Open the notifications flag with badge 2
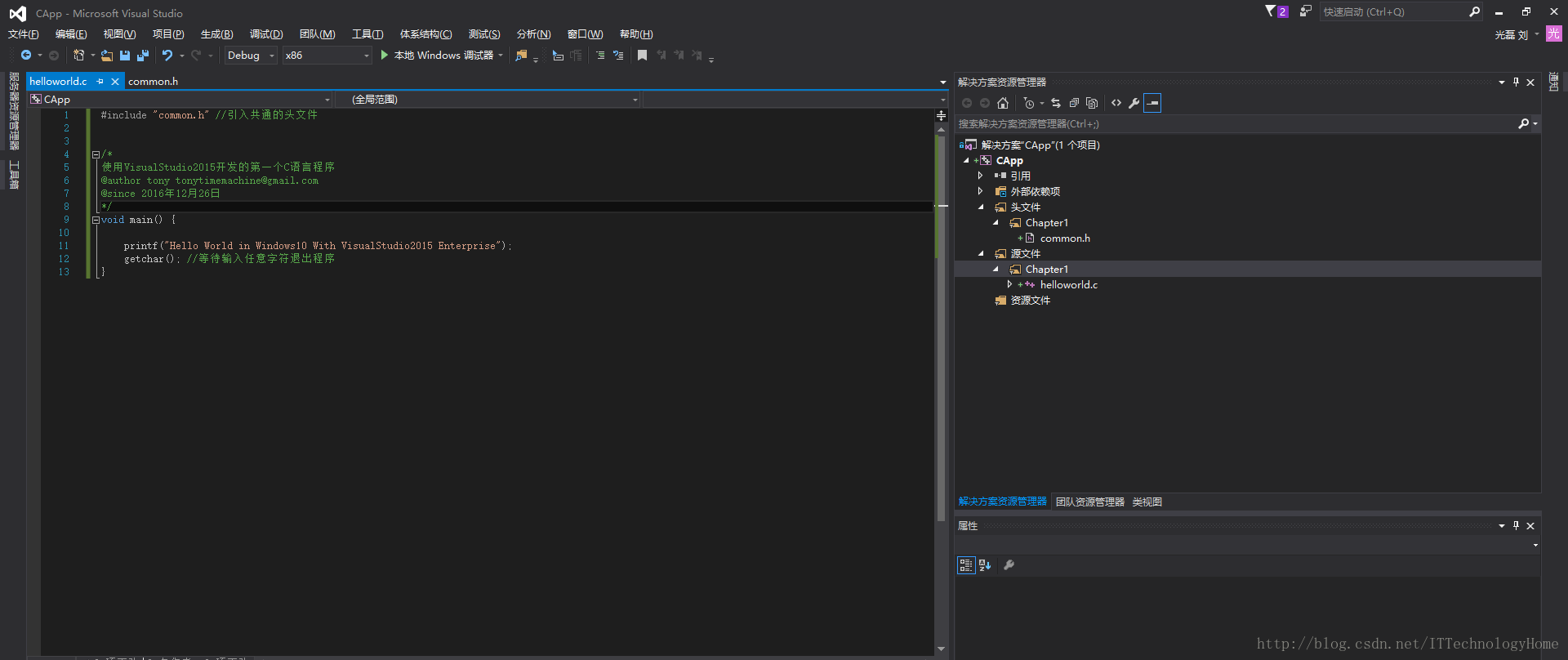 pos(1276,11)
